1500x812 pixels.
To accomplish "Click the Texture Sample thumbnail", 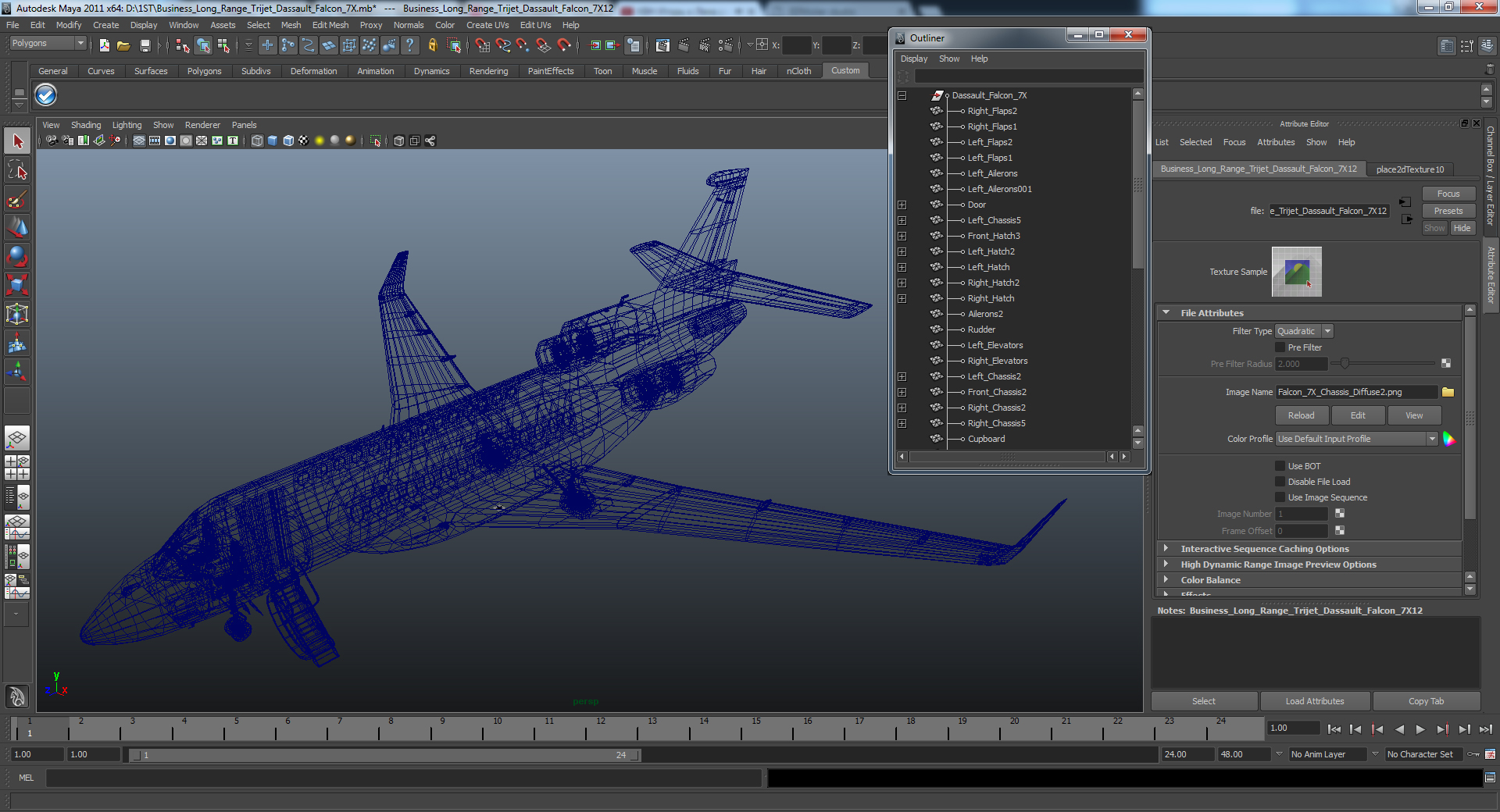I will pyautogui.click(x=1296, y=272).
